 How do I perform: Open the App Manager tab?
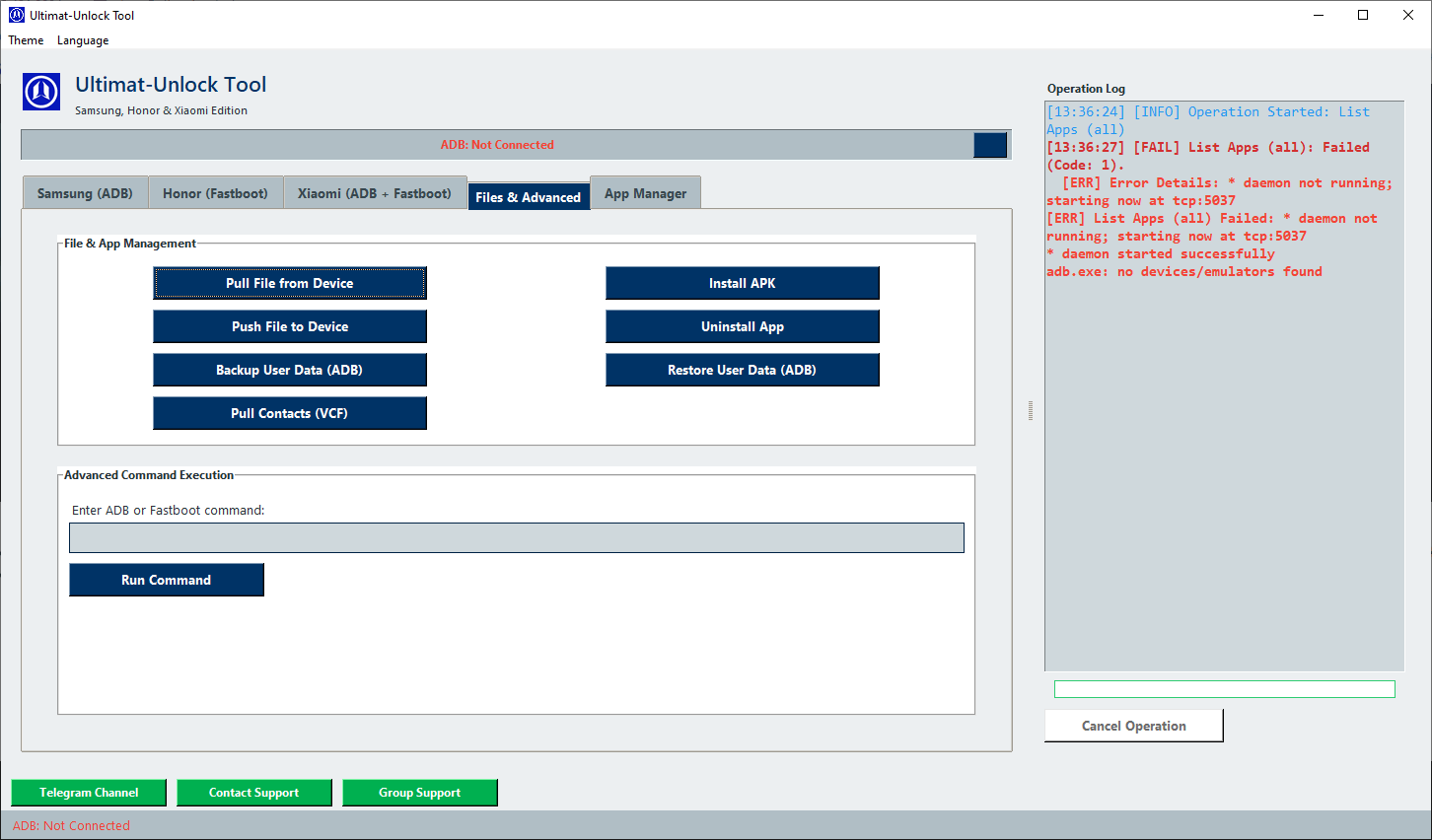point(645,192)
